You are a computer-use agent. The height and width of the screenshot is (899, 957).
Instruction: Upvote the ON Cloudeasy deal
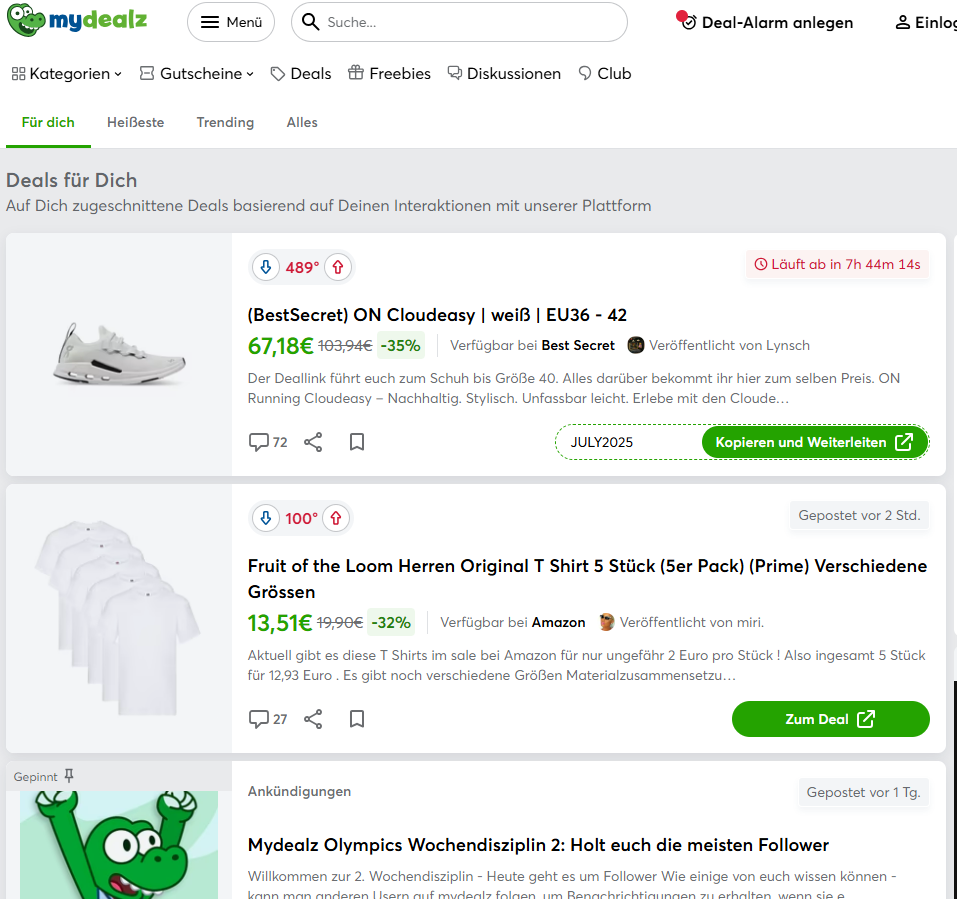coord(338,267)
